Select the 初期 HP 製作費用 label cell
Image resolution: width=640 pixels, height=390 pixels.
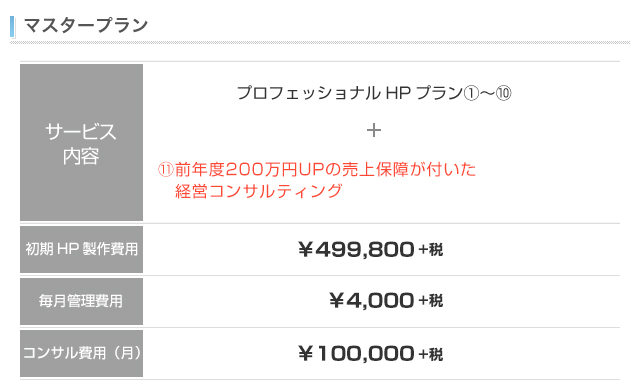click(x=81, y=249)
